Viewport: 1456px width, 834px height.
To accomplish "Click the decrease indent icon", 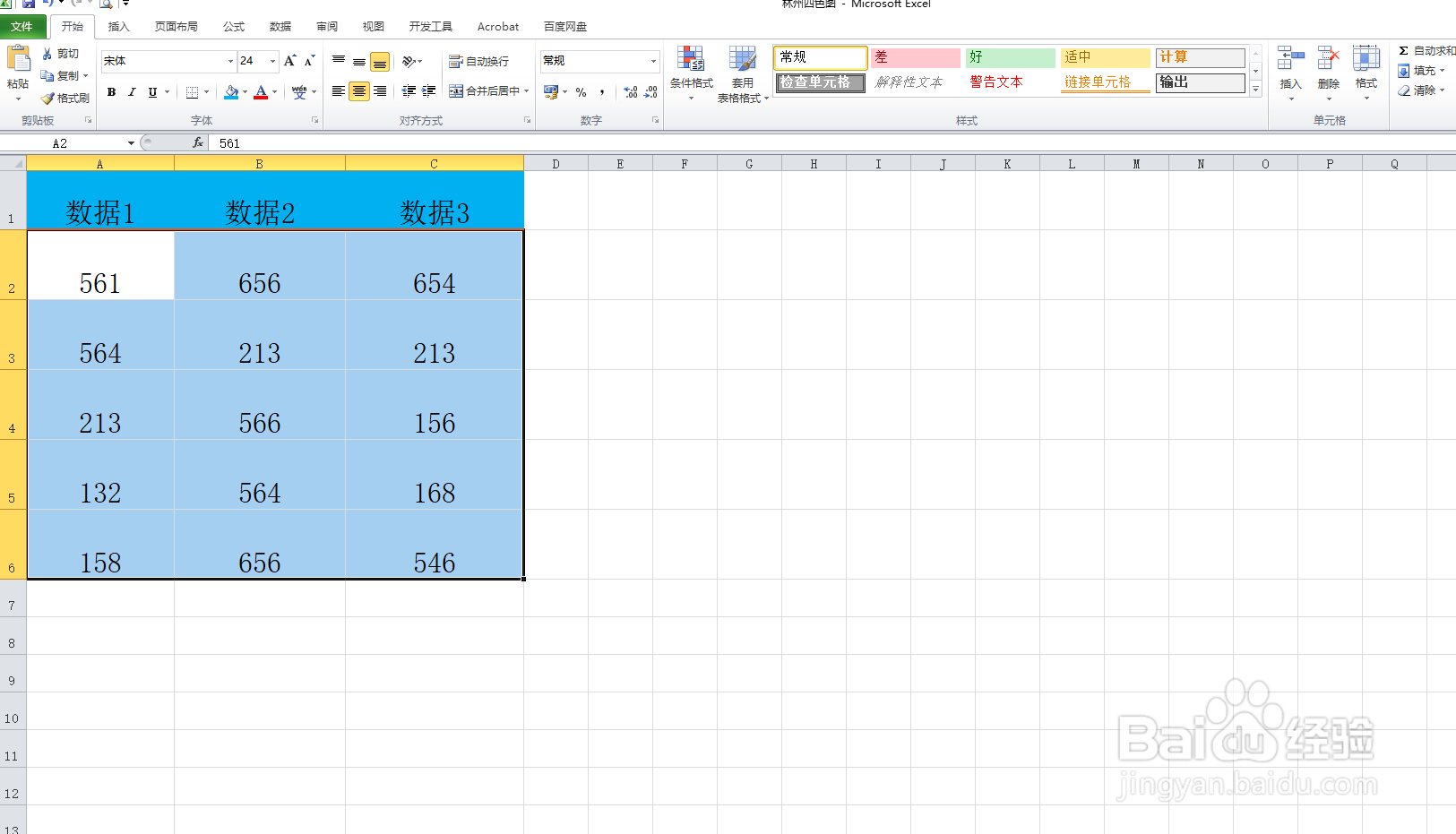I will tap(409, 91).
